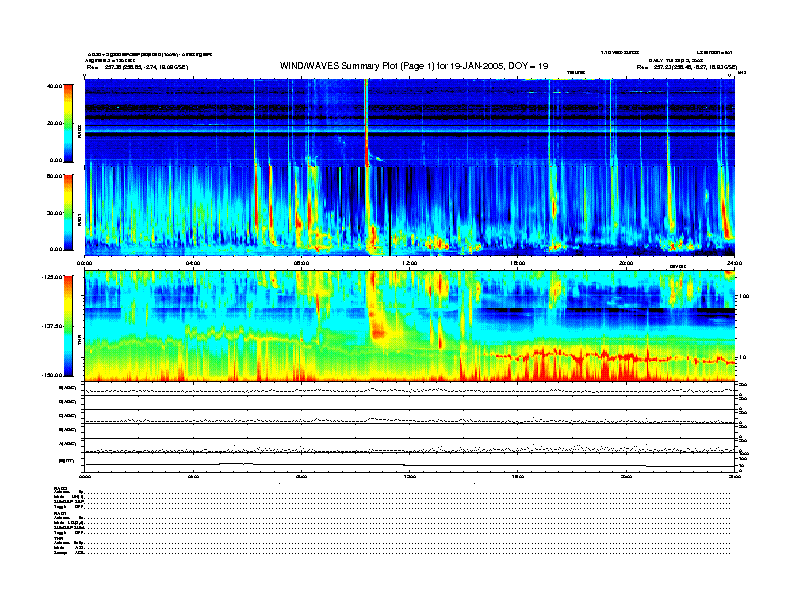The image size is (792, 612).
Task: Click the 12:00 tick label under RAD1 spectrogram
Action: pos(410,263)
